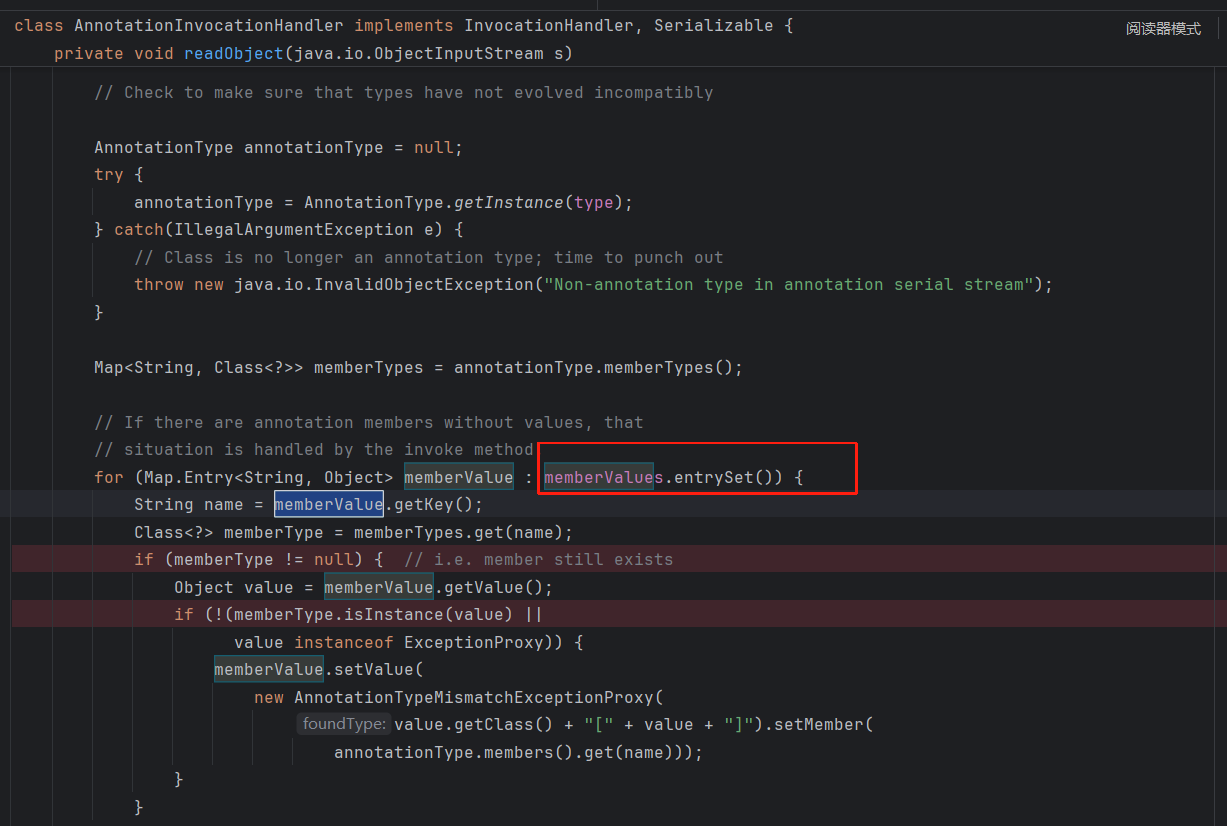Click the highlighted memberValues field in the for loop
The width and height of the screenshot is (1227, 826).
pyautogui.click(x=603, y=477)
